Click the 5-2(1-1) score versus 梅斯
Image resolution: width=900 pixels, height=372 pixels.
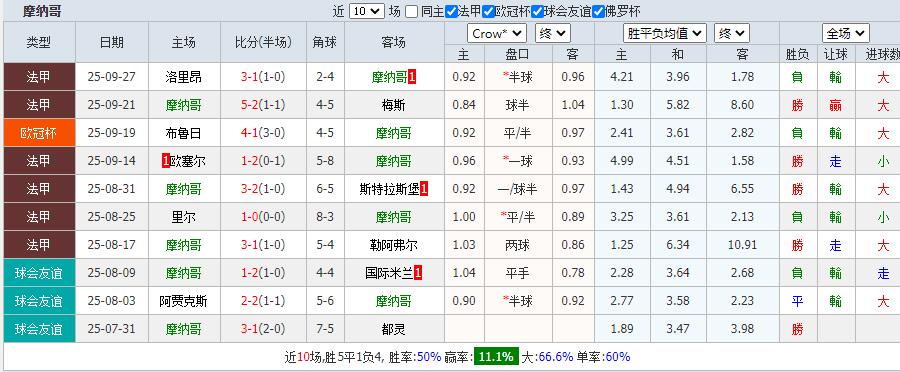point(263,105)
